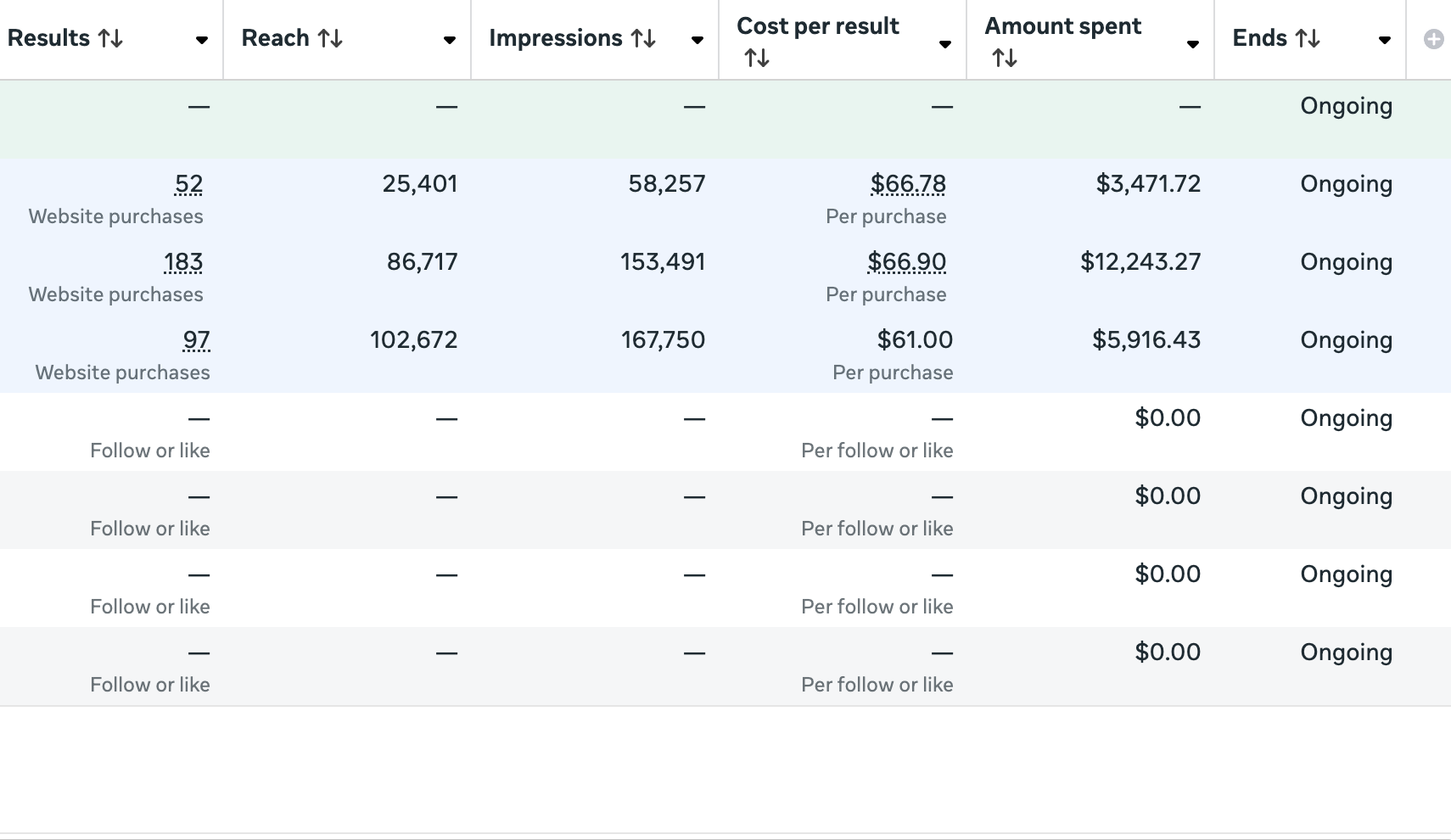The height and width of the screenshot is (840, 1451).
Task: Select the $61.00 cost per purchase
Action: coord(915,340)
